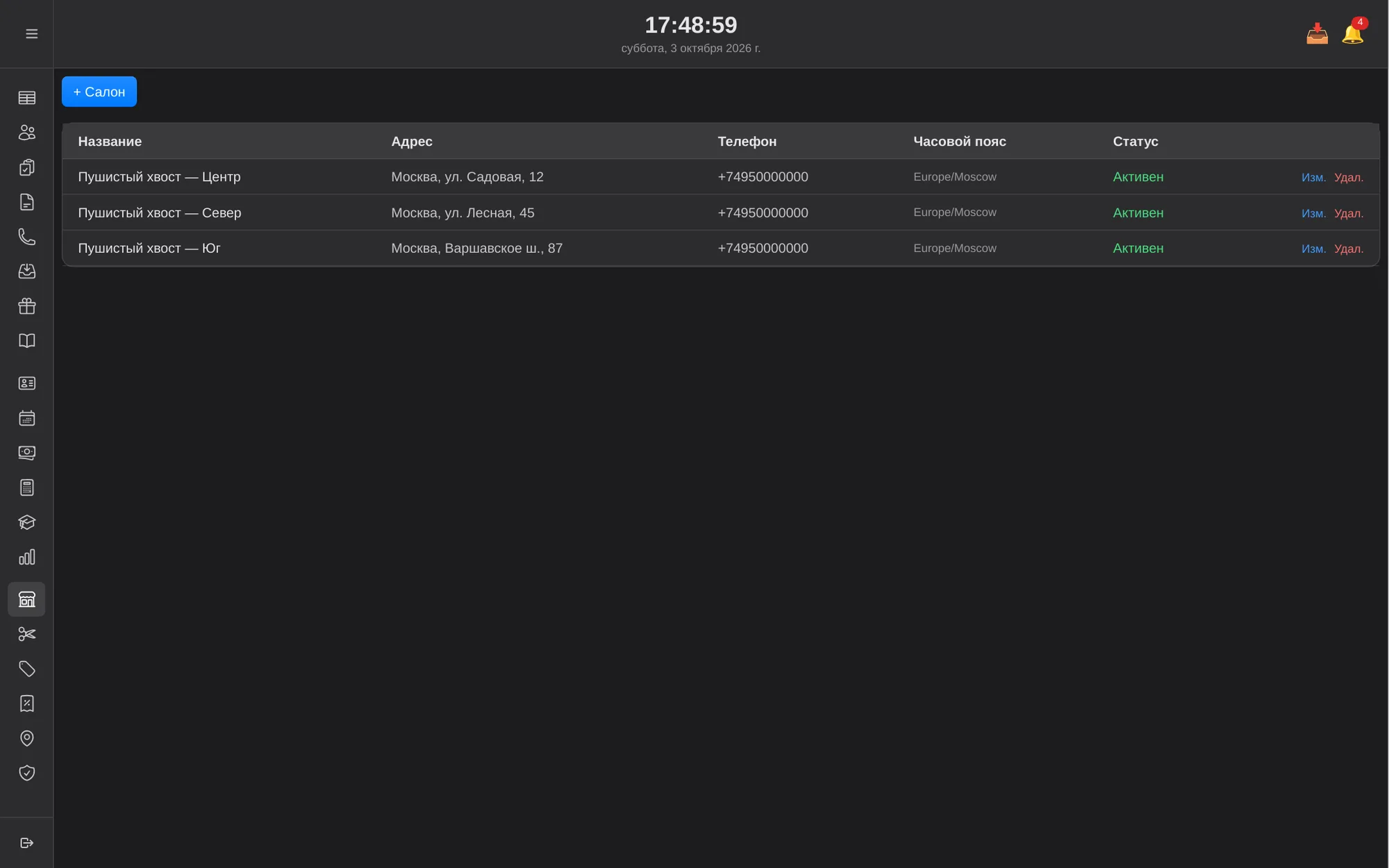Click the Часовой пояс column header
1389x868 pixels.
(x=959, y=141)
